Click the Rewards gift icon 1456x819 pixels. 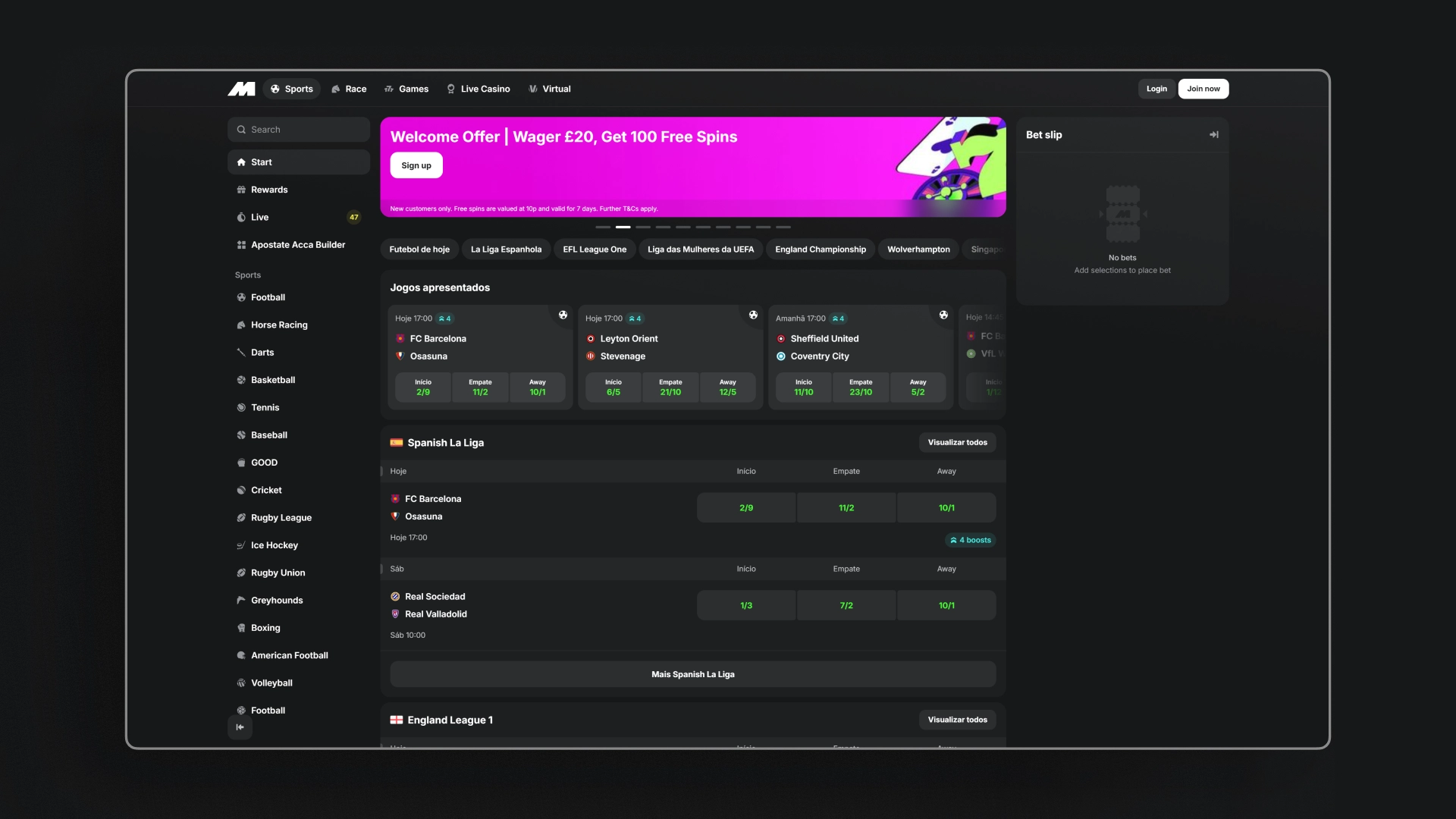pos(241,190)
